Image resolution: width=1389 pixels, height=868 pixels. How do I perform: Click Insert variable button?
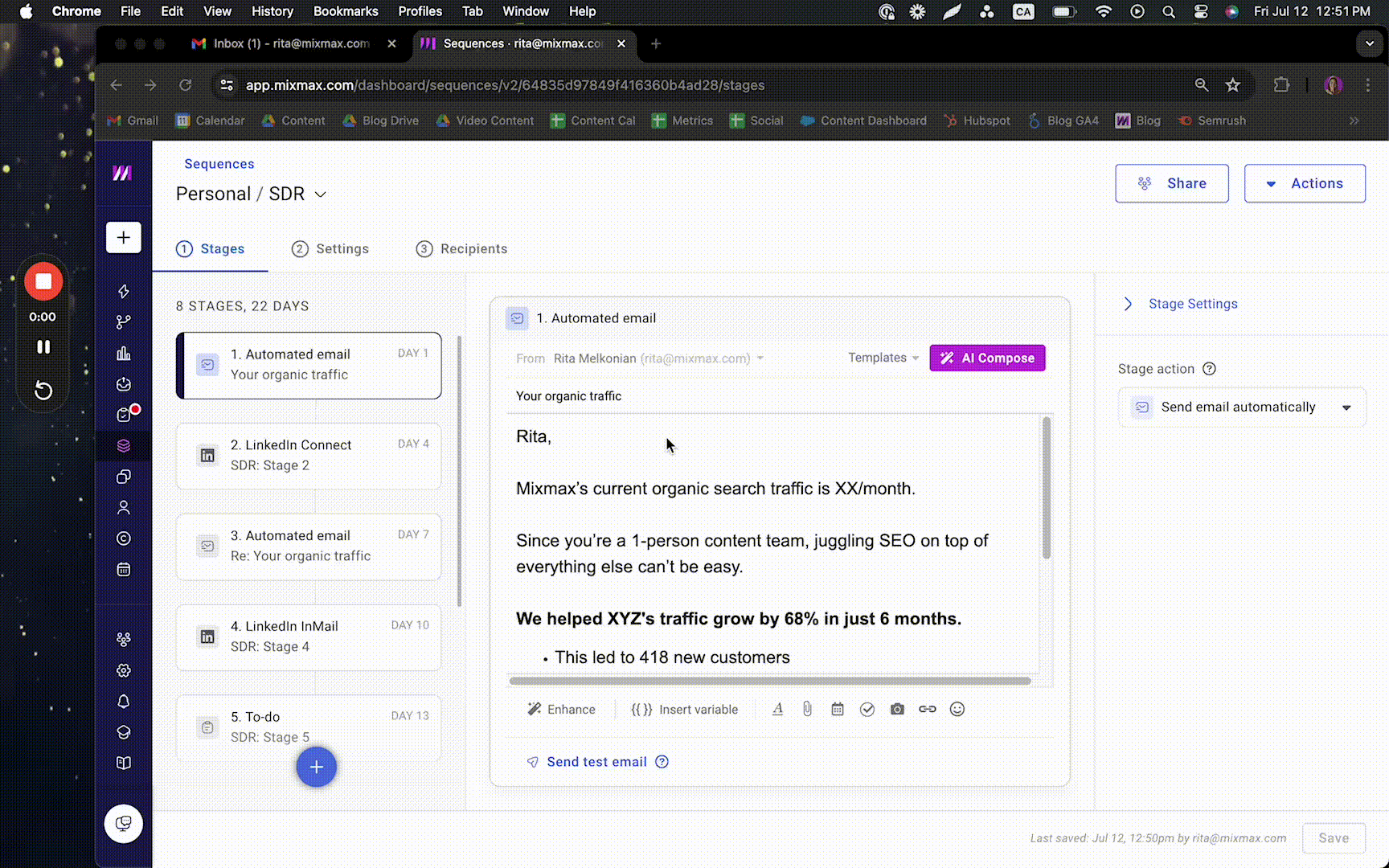tap(684, 709)
